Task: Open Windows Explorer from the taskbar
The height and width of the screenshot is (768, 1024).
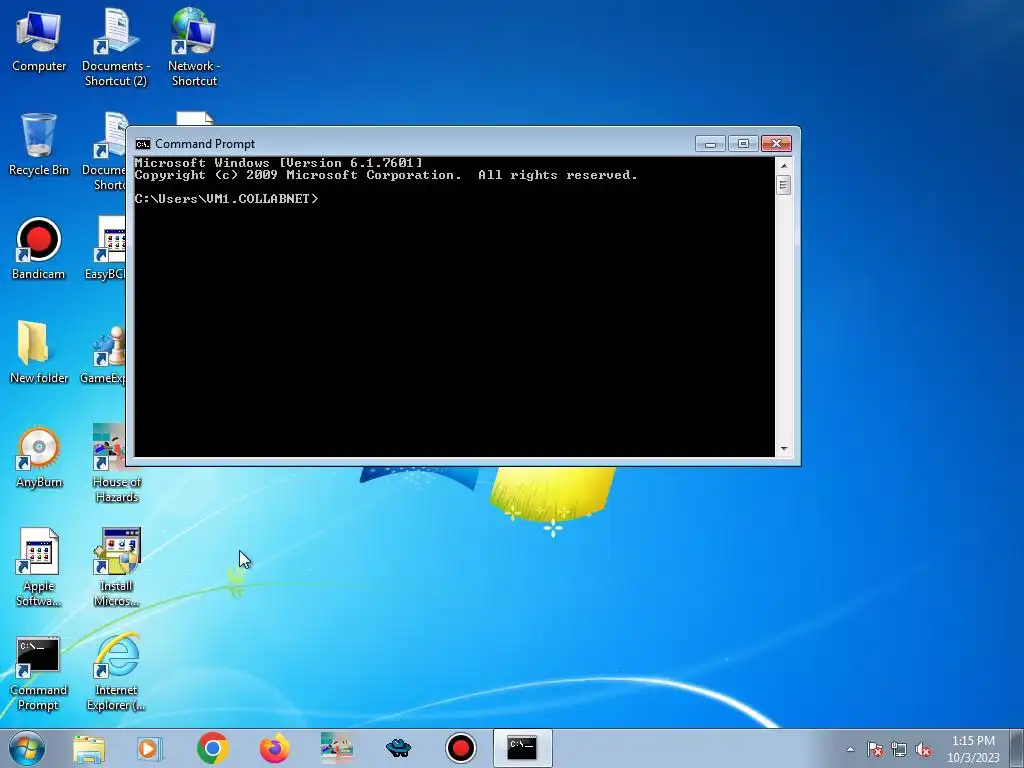Action: coord(89,748)
